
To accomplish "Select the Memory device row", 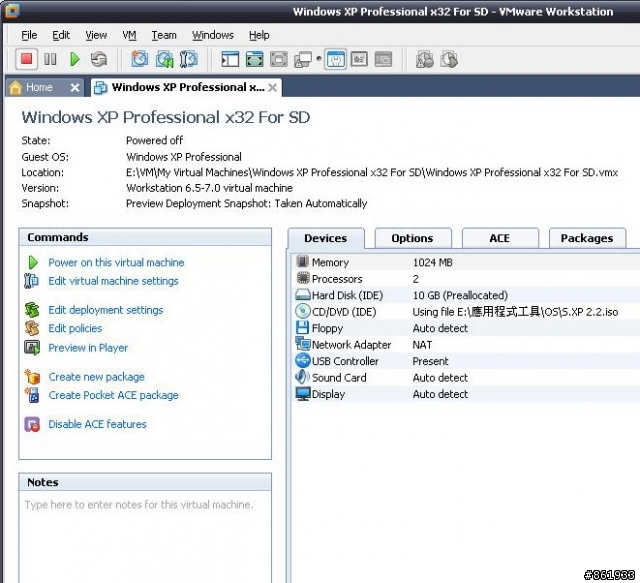I will (466, 263).
